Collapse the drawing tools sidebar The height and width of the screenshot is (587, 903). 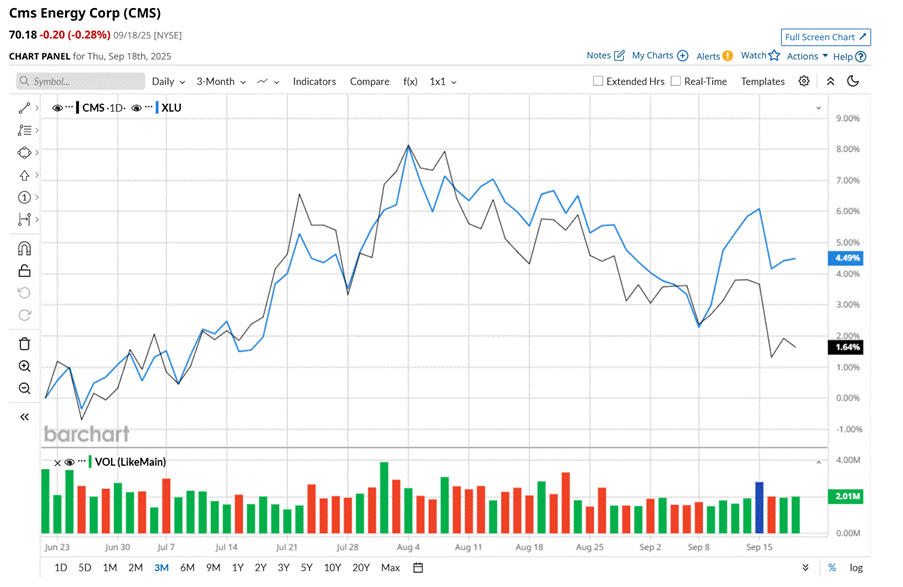pyautogui.click(x=24, y=416)
